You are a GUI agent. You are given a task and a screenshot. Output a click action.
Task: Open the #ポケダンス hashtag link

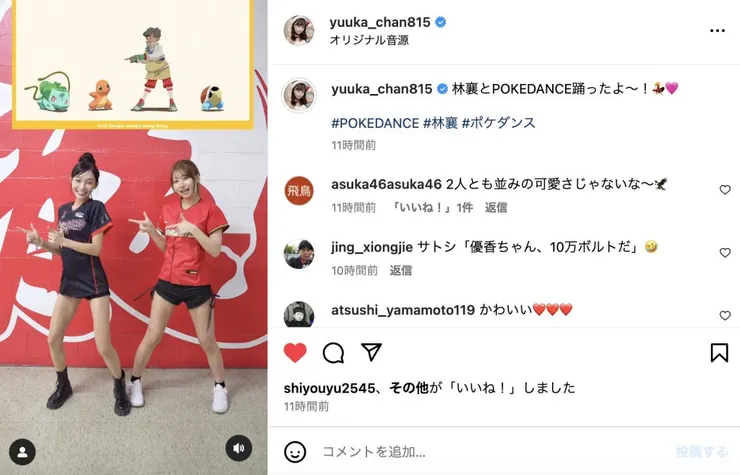click(498, 123)
